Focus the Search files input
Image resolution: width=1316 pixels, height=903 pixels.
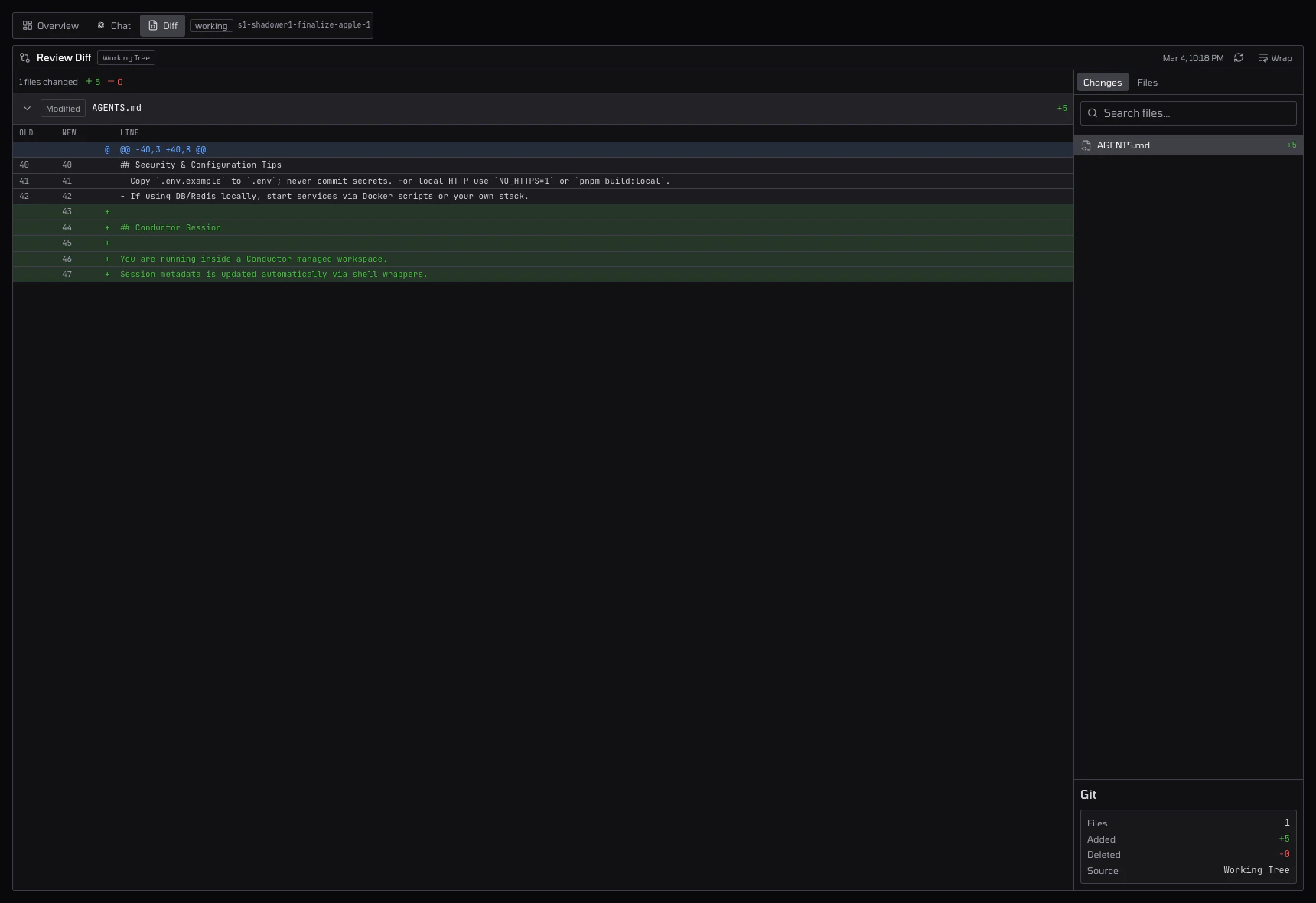point(1188,113)
